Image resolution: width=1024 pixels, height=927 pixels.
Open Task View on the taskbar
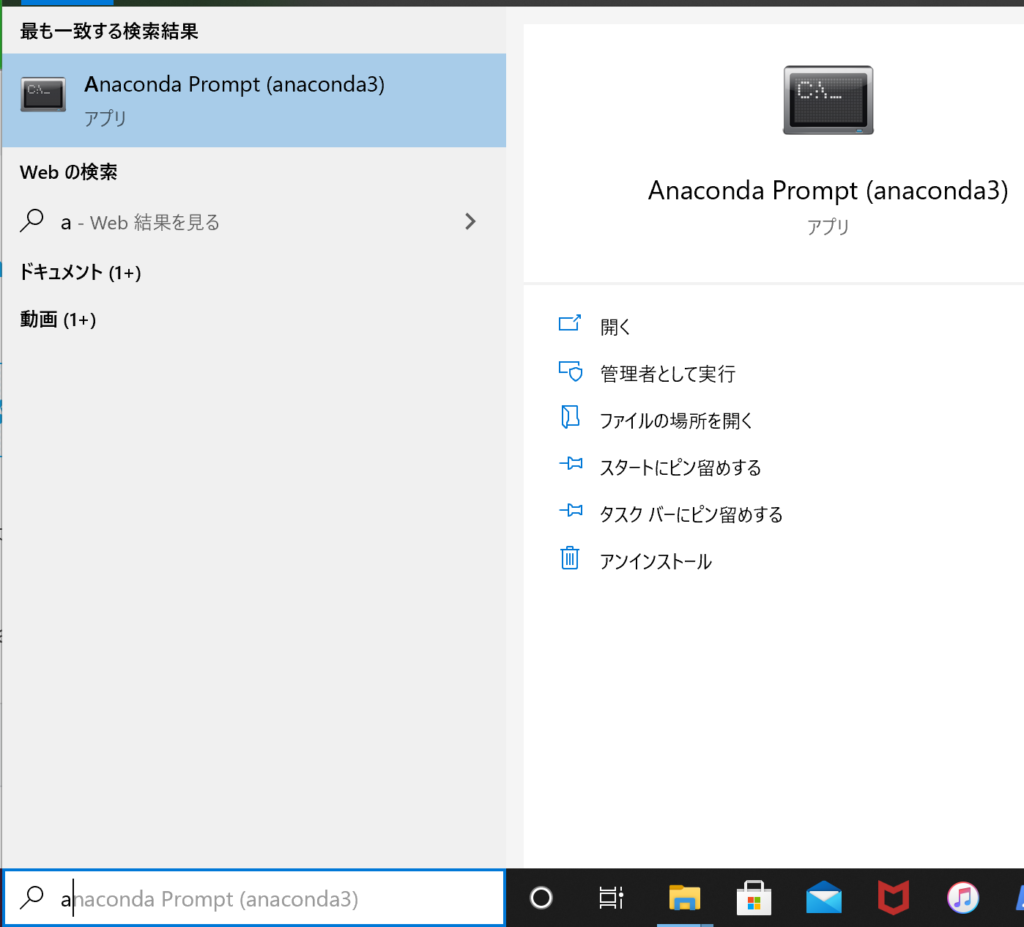coord(611,898)
